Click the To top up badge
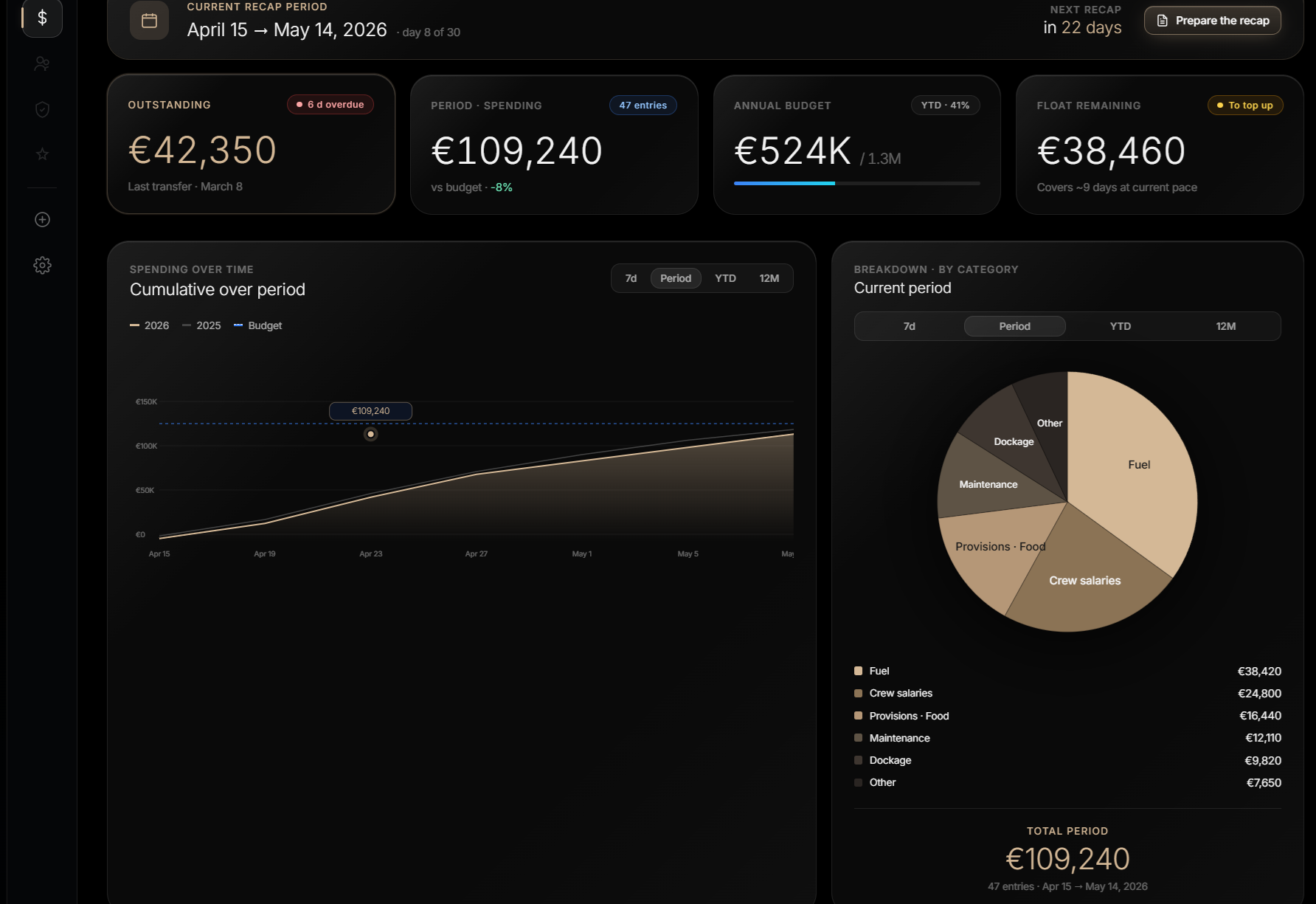Image resolution: width=1316 pixels, height=904 pixels. [1245, 106]
